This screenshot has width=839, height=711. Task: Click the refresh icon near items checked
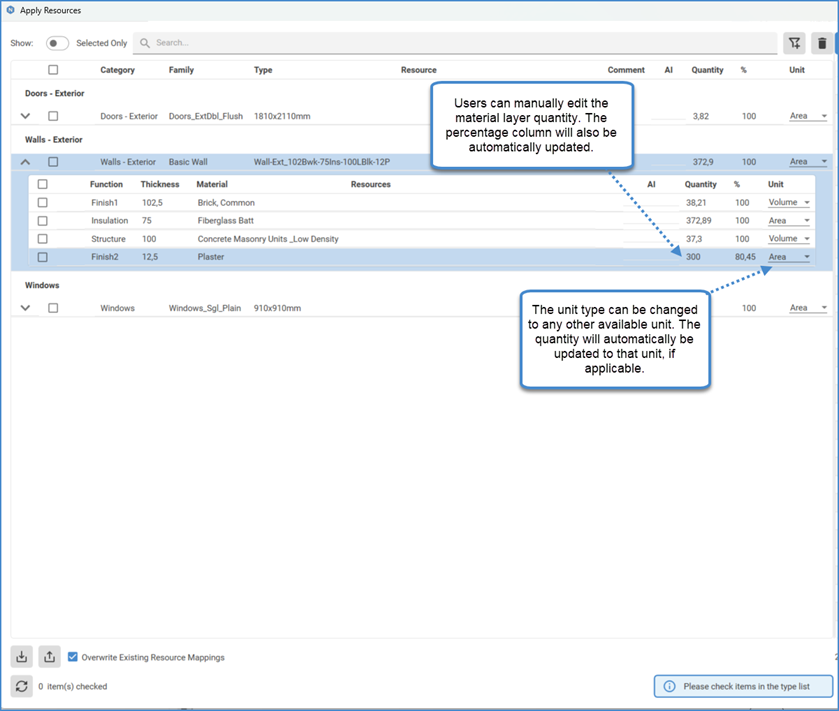pyautogui.click(x=21, y=686)
